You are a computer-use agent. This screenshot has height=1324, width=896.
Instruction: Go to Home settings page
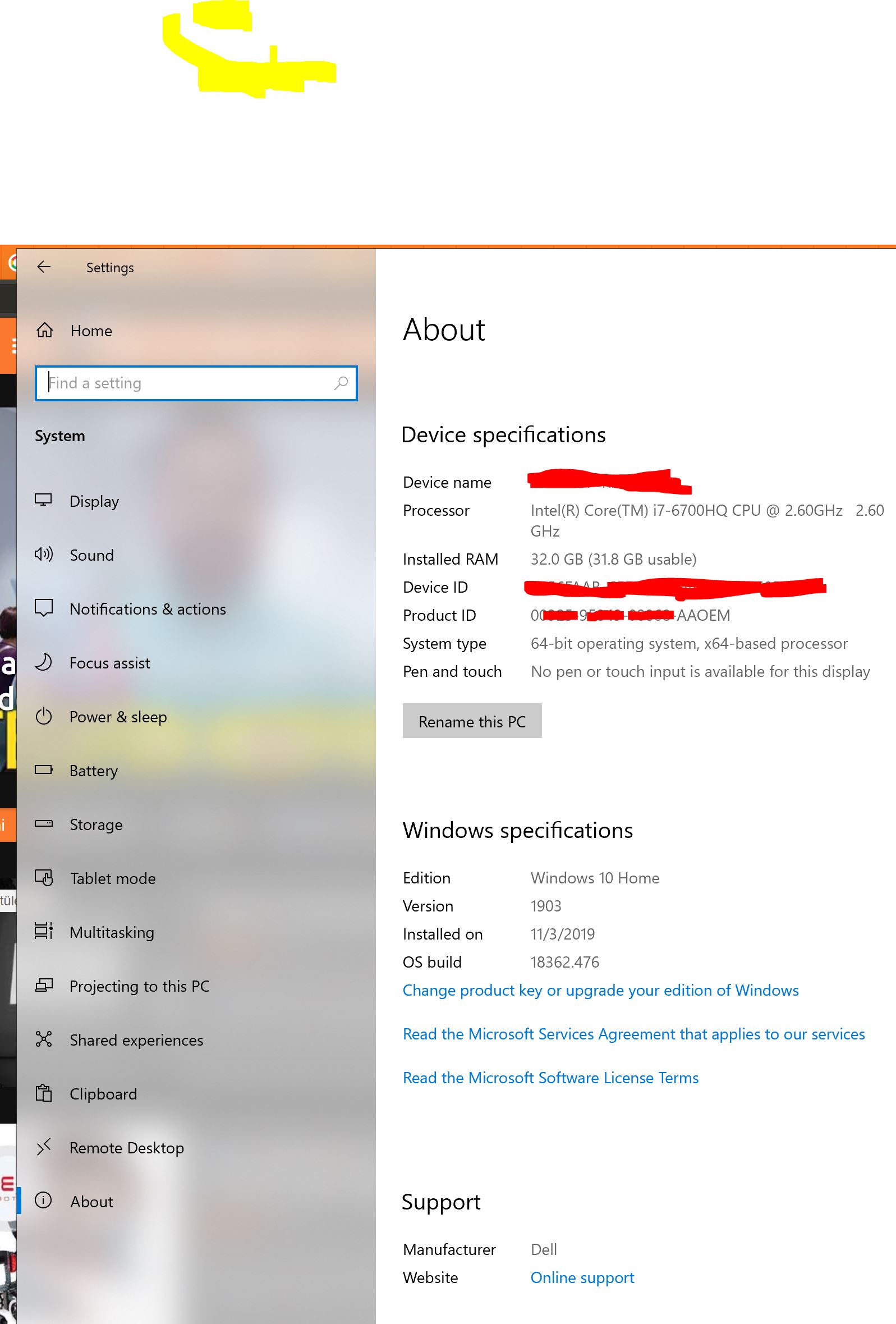coord(91,331)
